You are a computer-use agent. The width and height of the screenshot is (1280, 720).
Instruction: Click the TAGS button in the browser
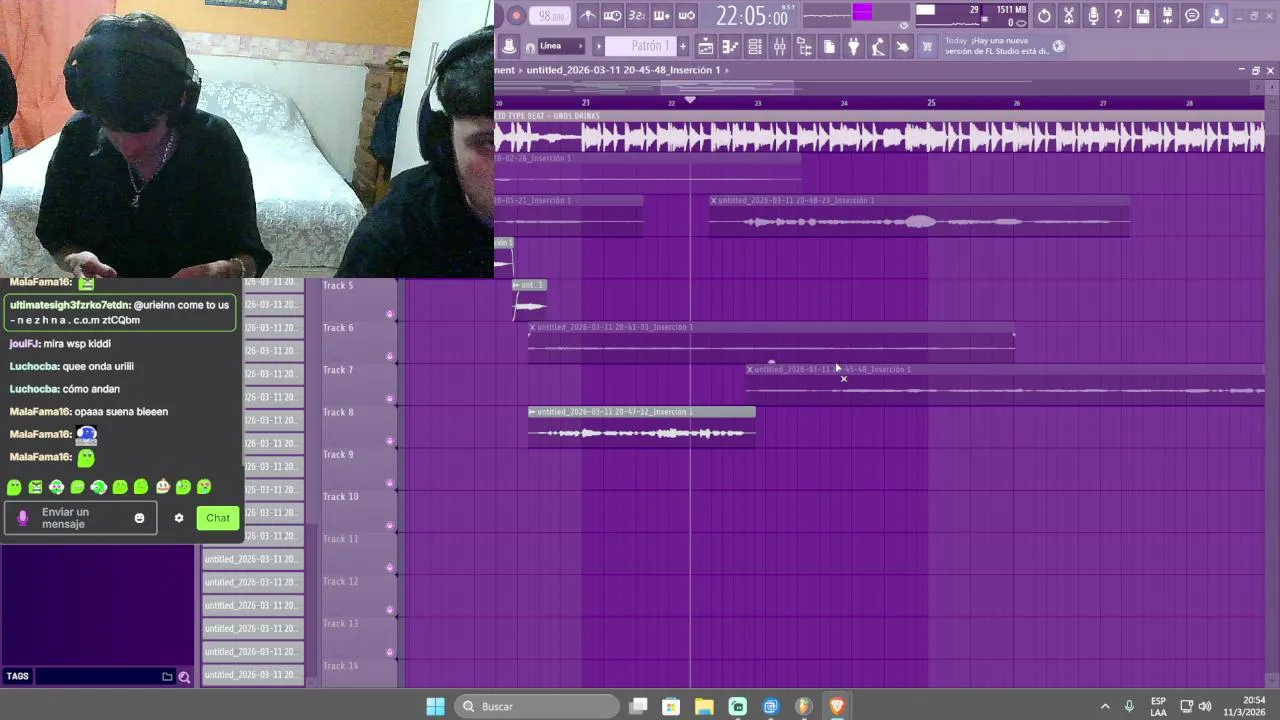[18, 676]
